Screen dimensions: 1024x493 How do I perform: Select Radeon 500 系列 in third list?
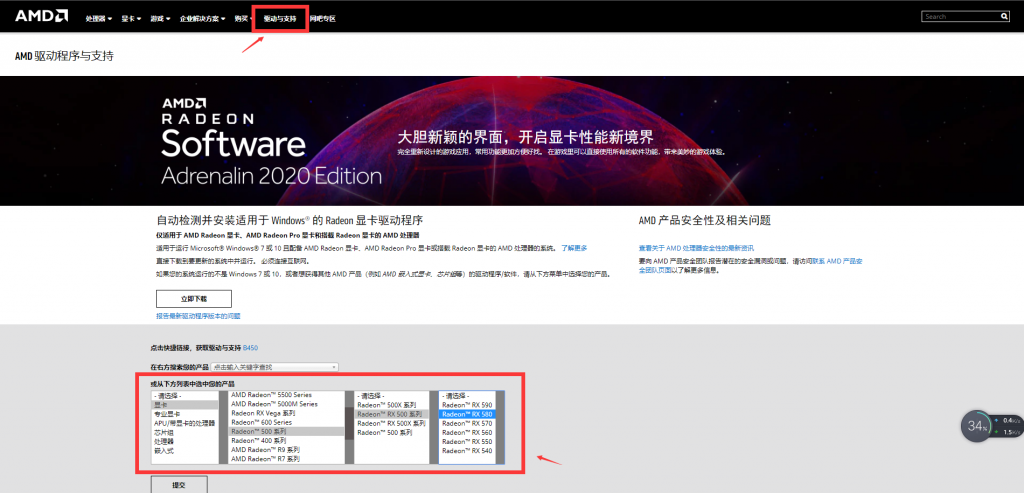(392, 432)
